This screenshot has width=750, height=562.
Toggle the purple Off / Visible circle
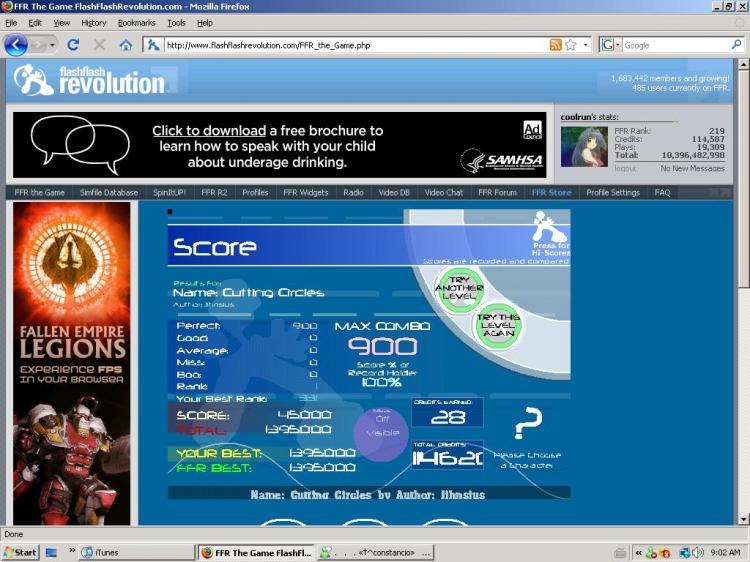382,433
